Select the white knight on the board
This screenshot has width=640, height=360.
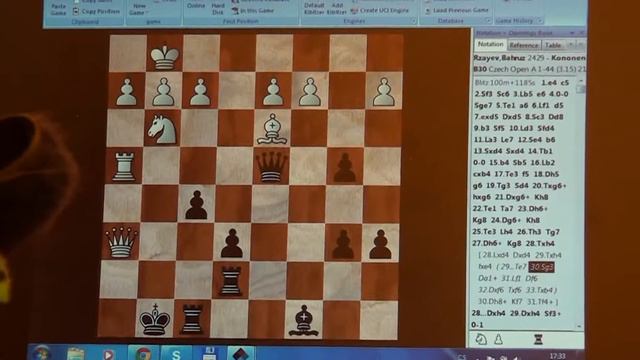tap(162, 129)
